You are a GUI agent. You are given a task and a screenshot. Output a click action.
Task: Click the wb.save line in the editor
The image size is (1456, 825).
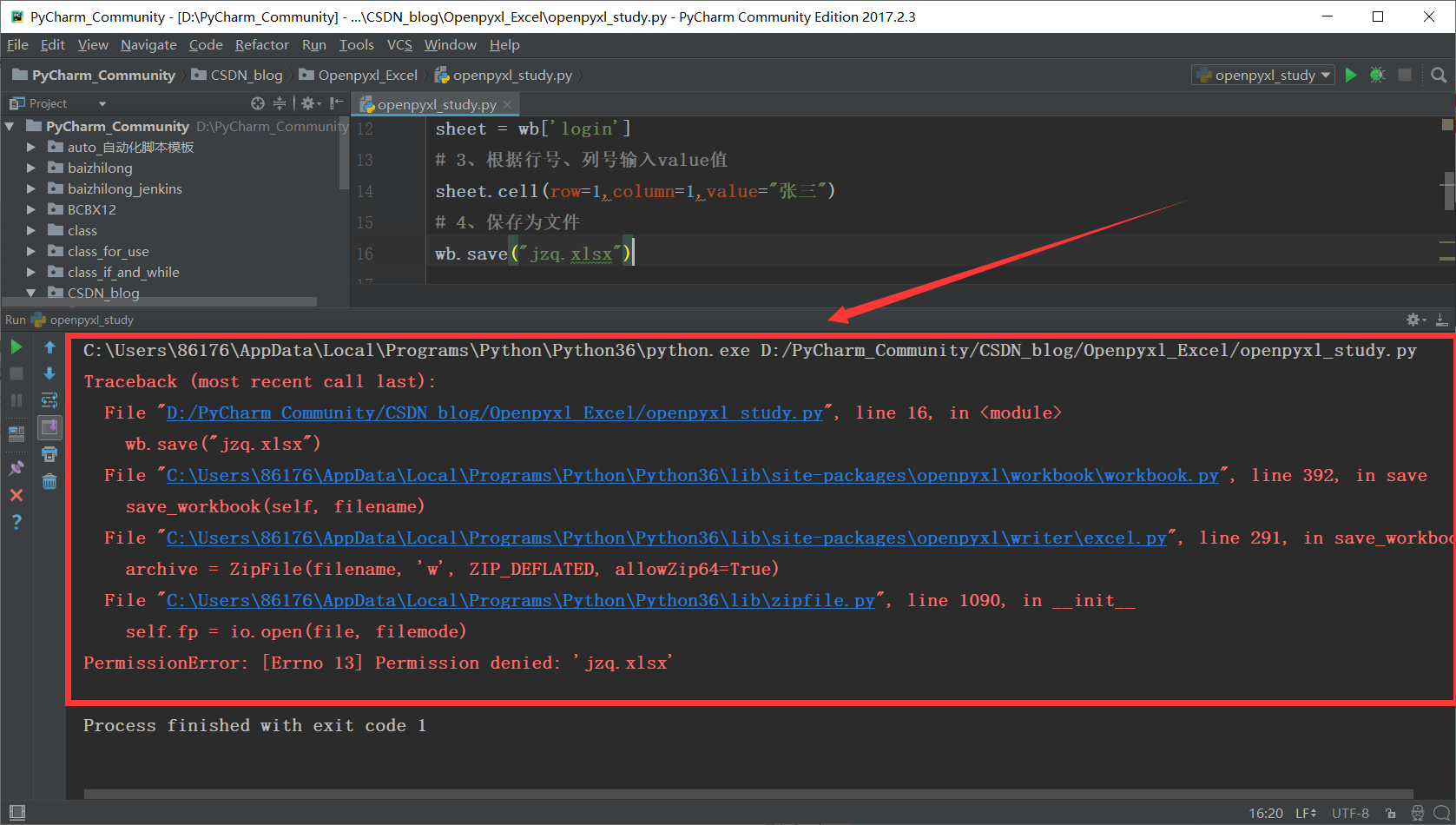(534, 254)
